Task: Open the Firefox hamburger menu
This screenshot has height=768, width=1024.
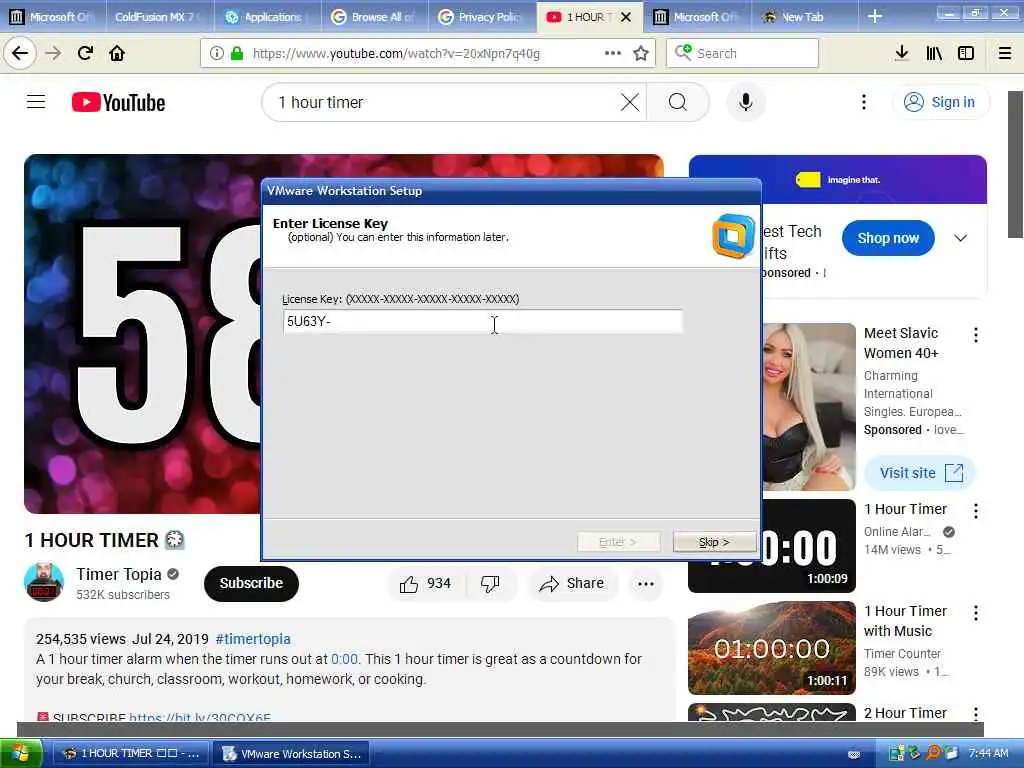Action: 1005,54
